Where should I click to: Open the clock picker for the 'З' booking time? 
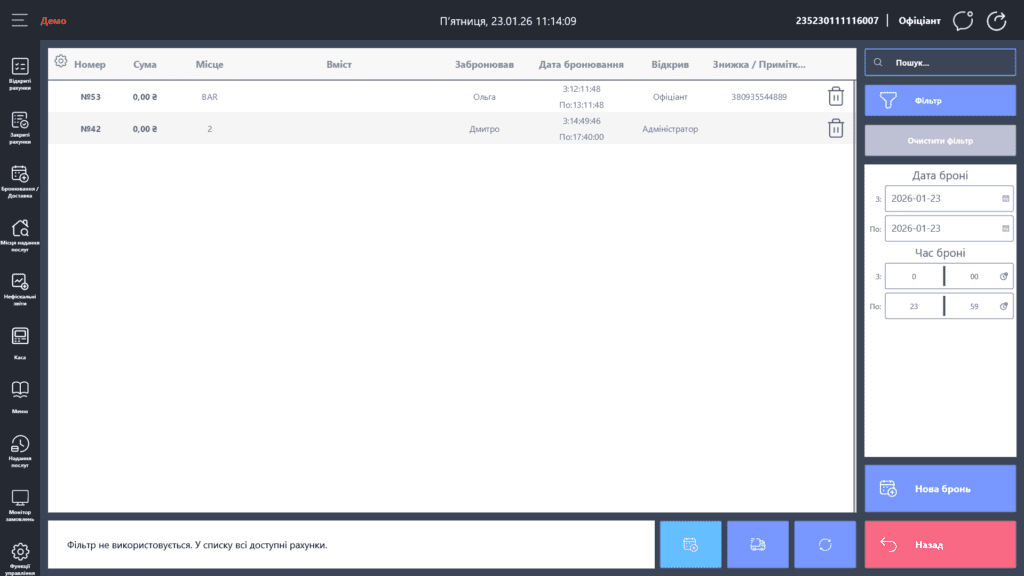(1005, 277)
